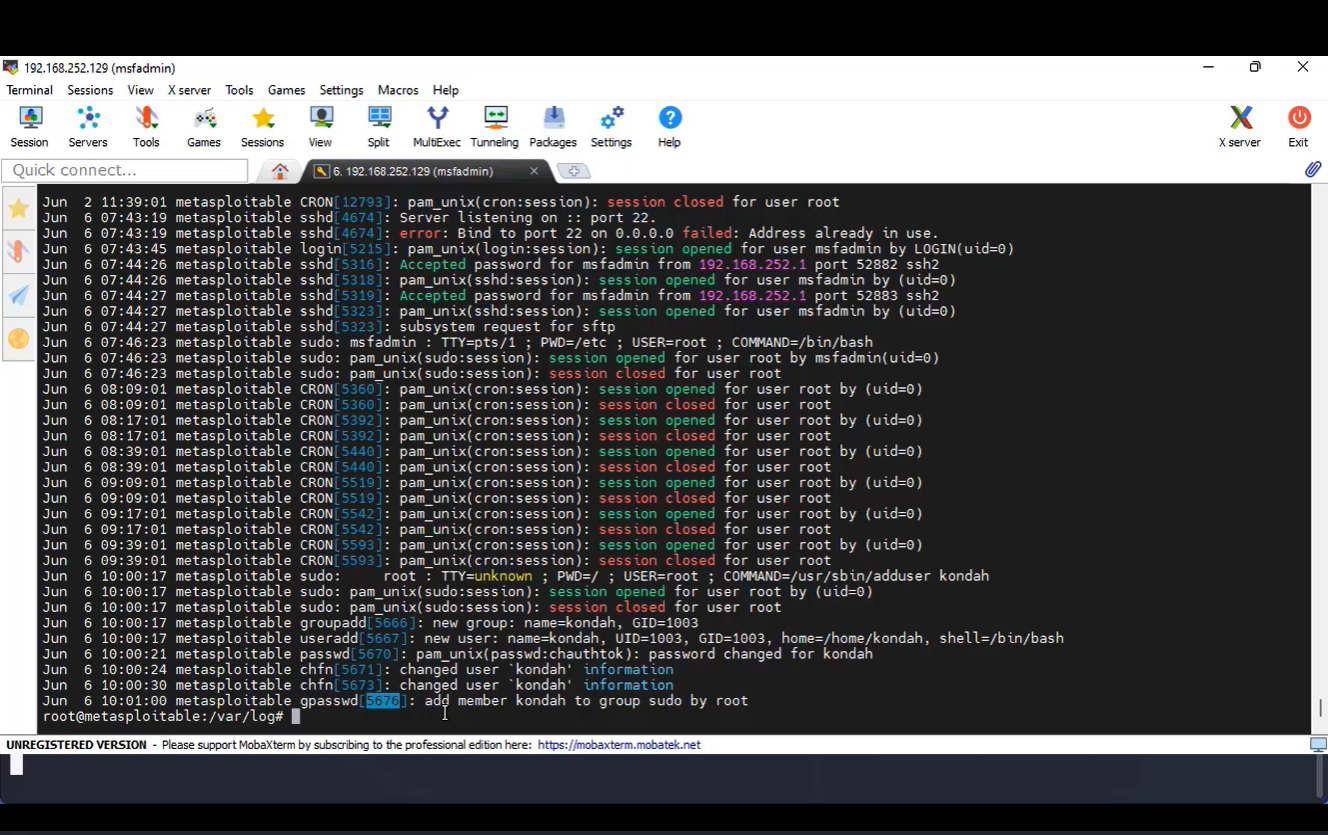Open the home tab icon
This screenshot has height=835, width=1328.
point(280,171)
